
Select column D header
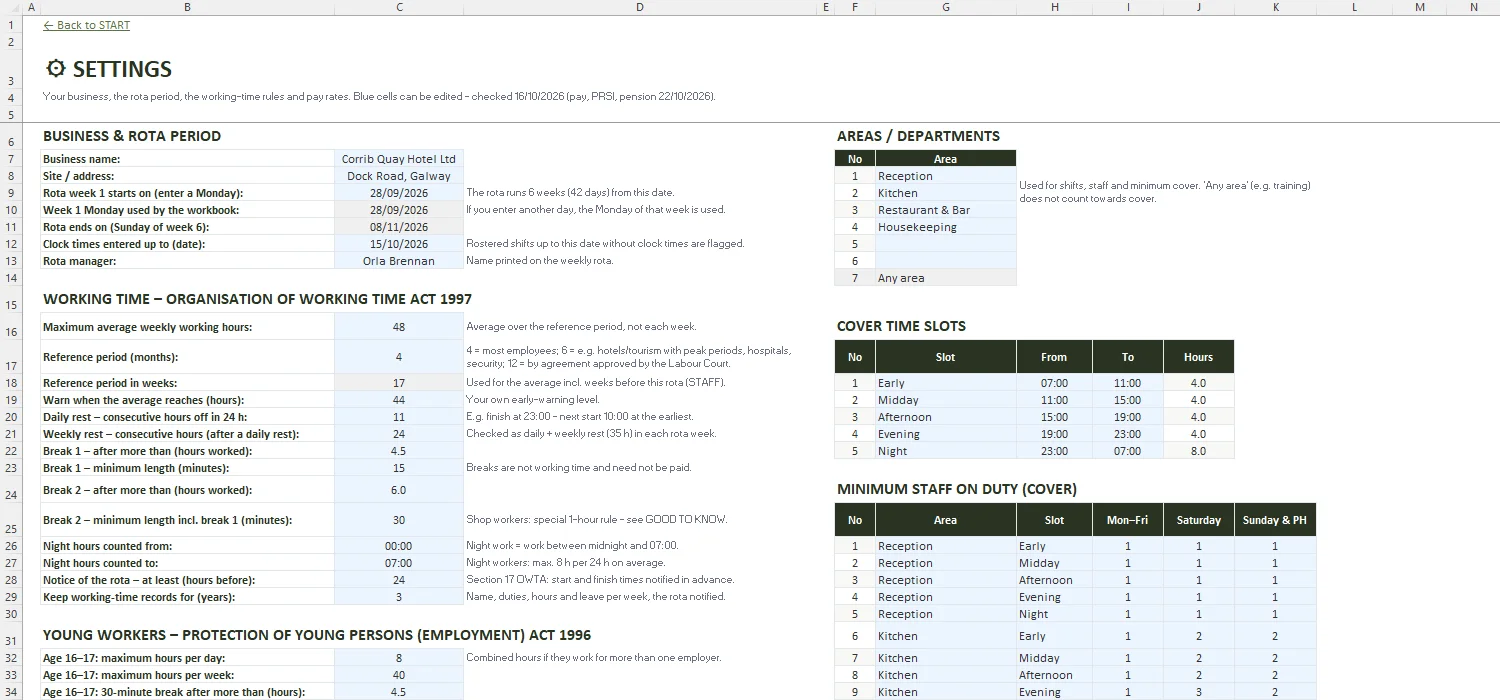(x=640, y=7)
